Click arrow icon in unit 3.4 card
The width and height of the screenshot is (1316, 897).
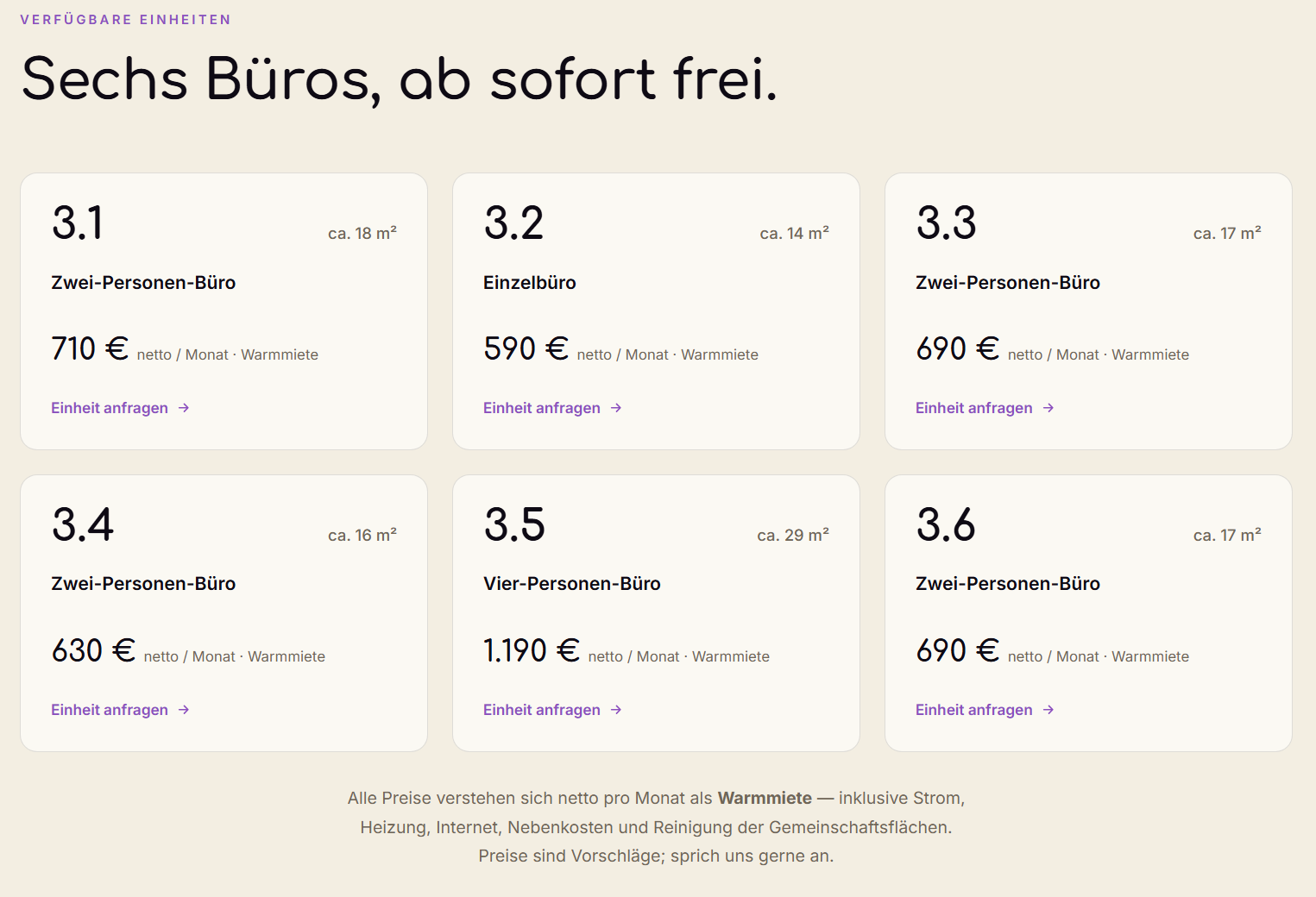pyautogui.click(x=184, y=710)
